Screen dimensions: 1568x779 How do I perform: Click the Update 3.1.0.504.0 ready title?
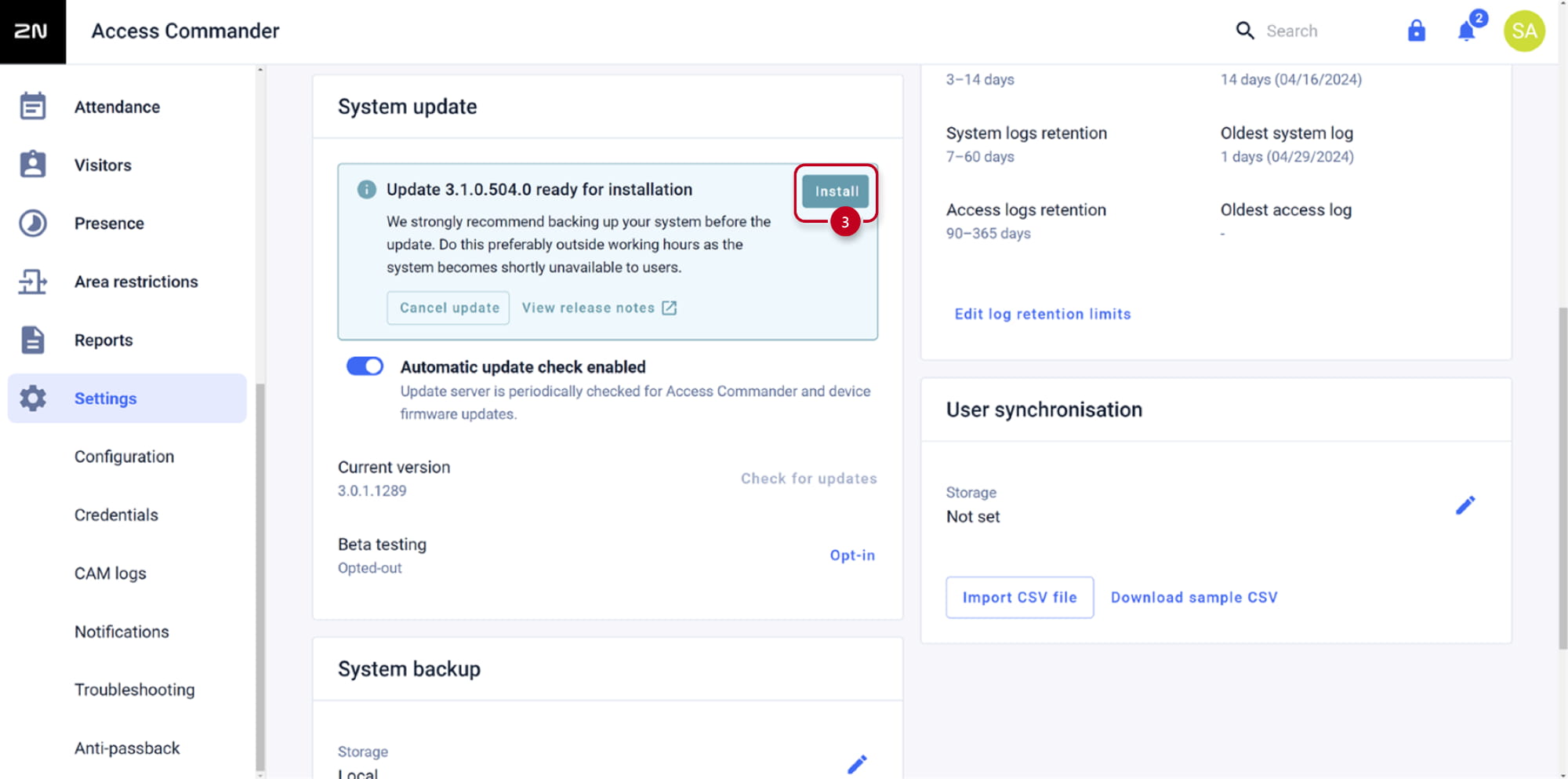point(539,190)
